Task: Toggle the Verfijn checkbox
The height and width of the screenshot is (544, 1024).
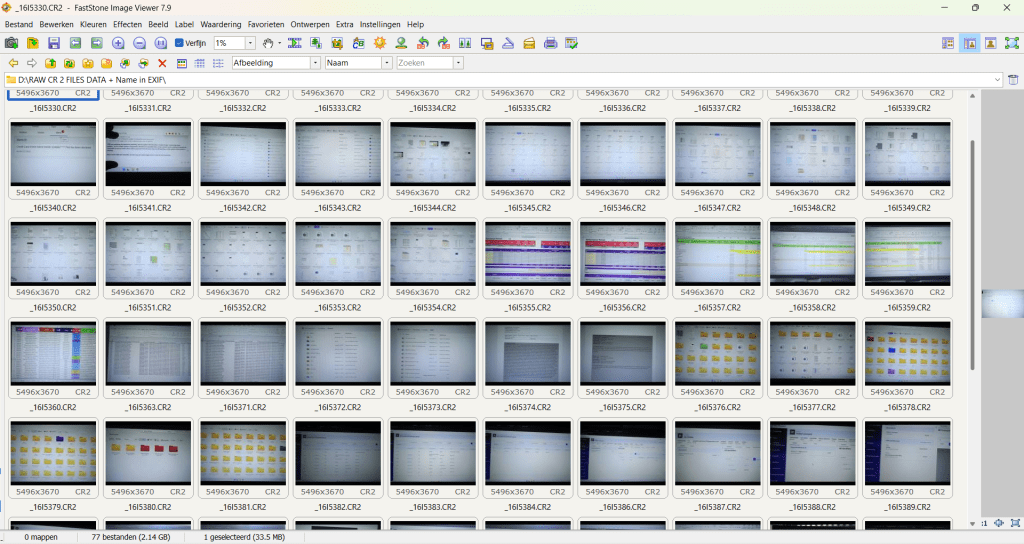Action: [179, 43]
